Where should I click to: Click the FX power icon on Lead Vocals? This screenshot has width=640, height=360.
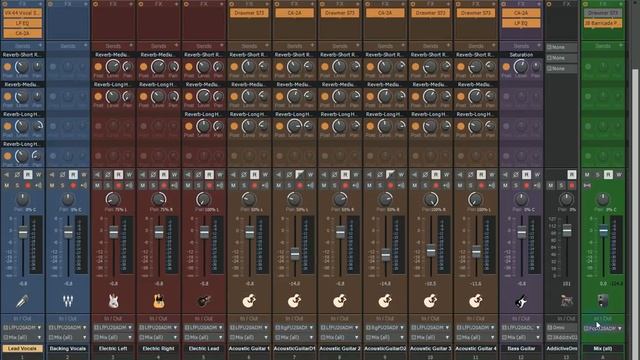tap(5, 4)
